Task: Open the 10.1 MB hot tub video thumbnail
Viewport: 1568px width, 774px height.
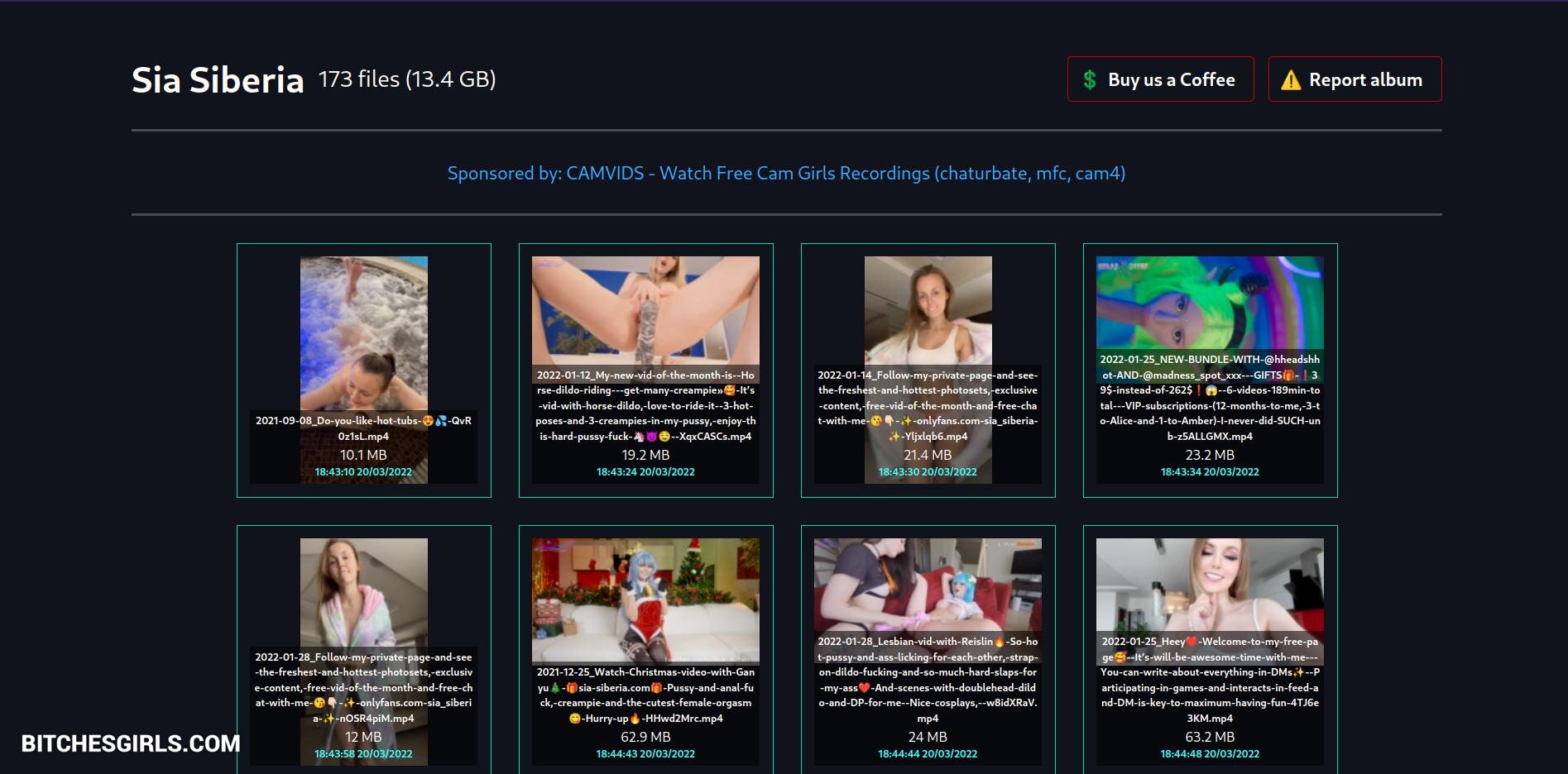Action: pyautogui.click(x=363, y=331)
